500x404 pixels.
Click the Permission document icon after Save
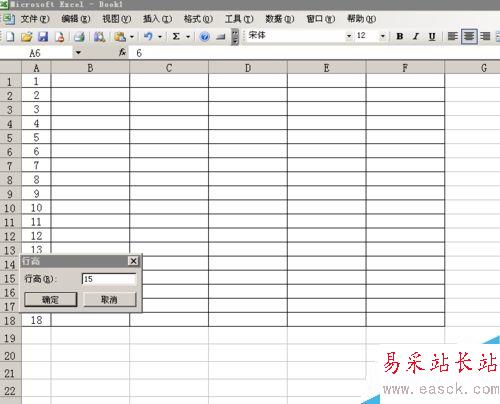coord(60,36)
